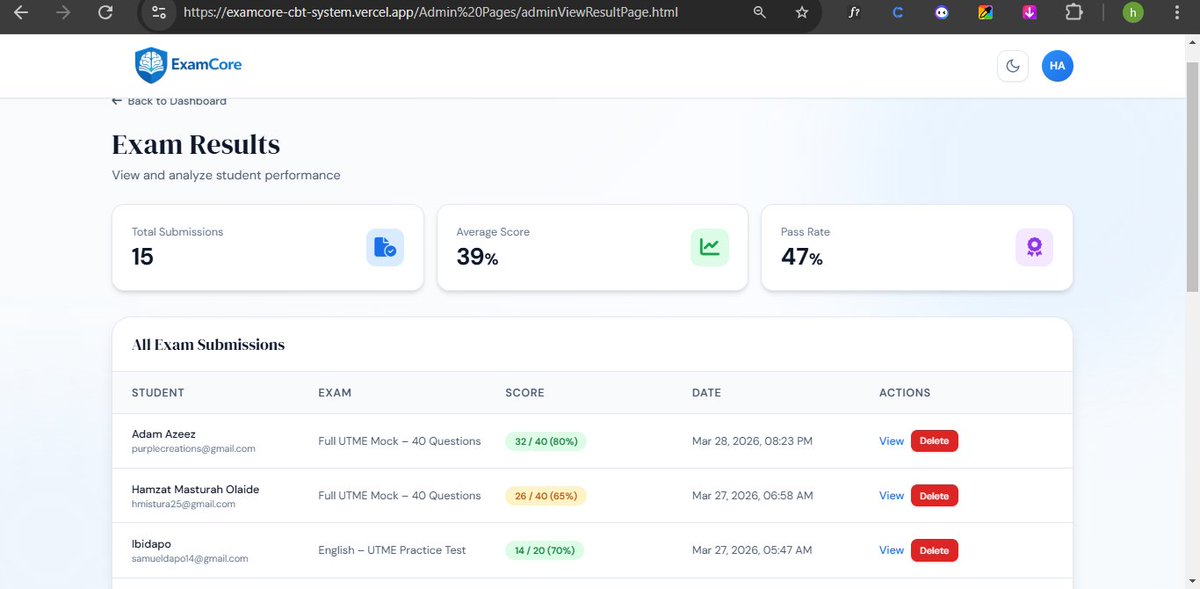Open Chrome profile menu for user h
The width and height of the screenshot is (1200, 589).
[1132, 13]
